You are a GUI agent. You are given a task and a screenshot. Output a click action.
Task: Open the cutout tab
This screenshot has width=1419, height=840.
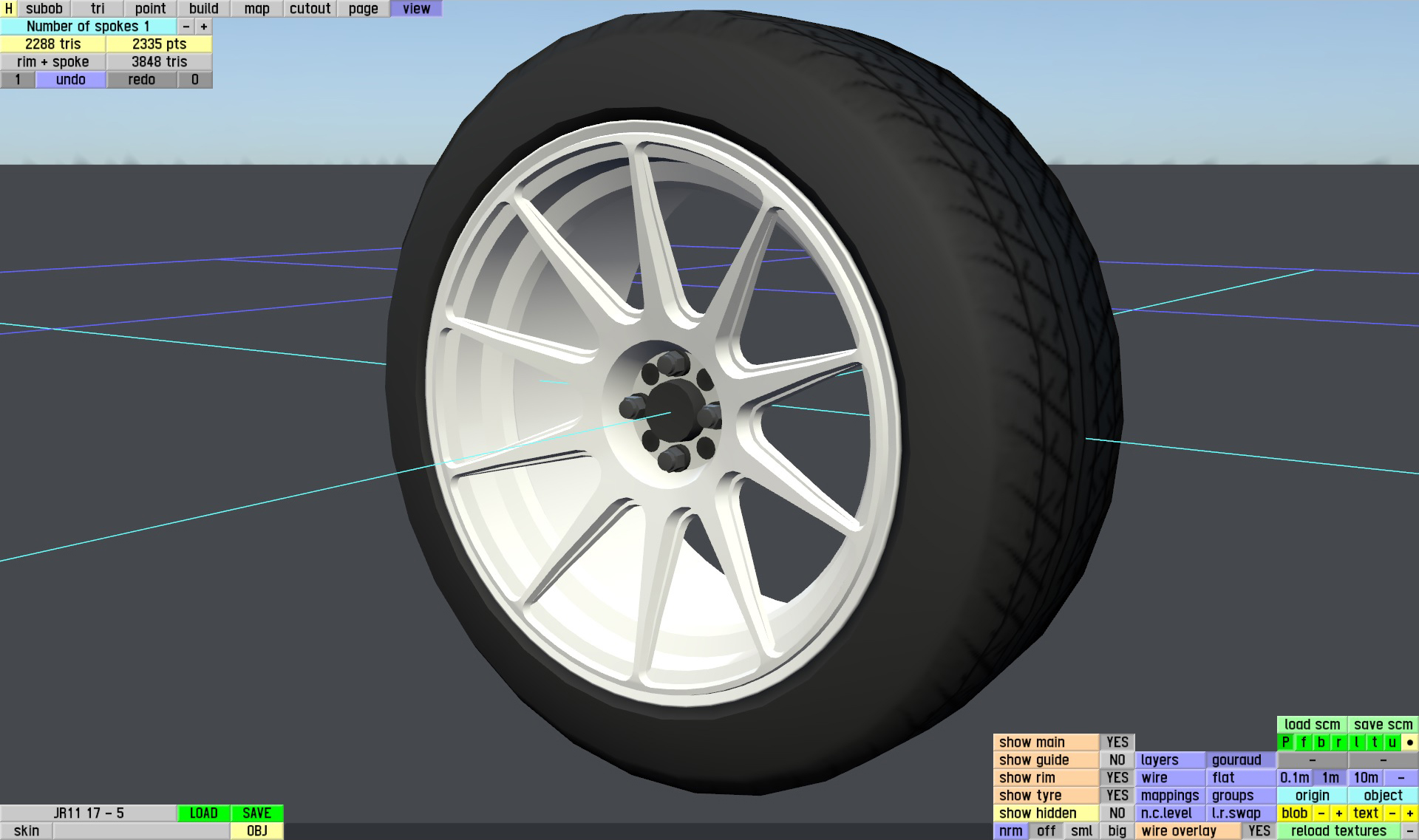(x=310, y=9)
